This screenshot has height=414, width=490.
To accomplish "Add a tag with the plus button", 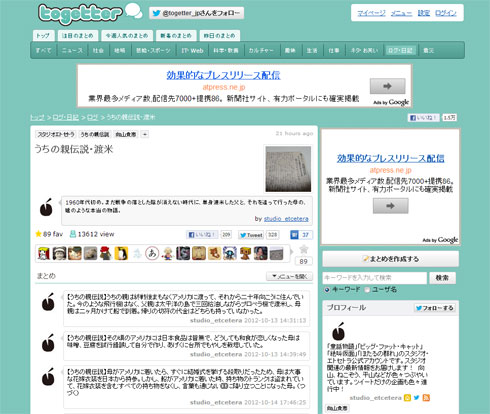I will pyautogui.click(x=145, y=134).
